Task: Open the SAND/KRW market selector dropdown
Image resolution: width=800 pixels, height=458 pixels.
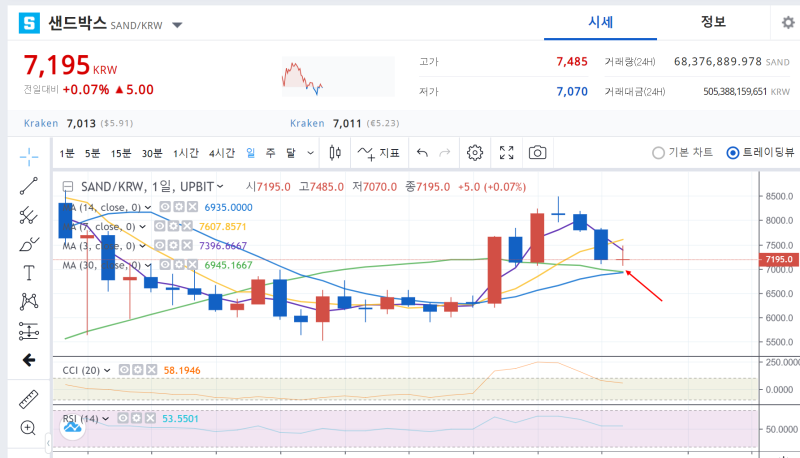Action: 177,25
